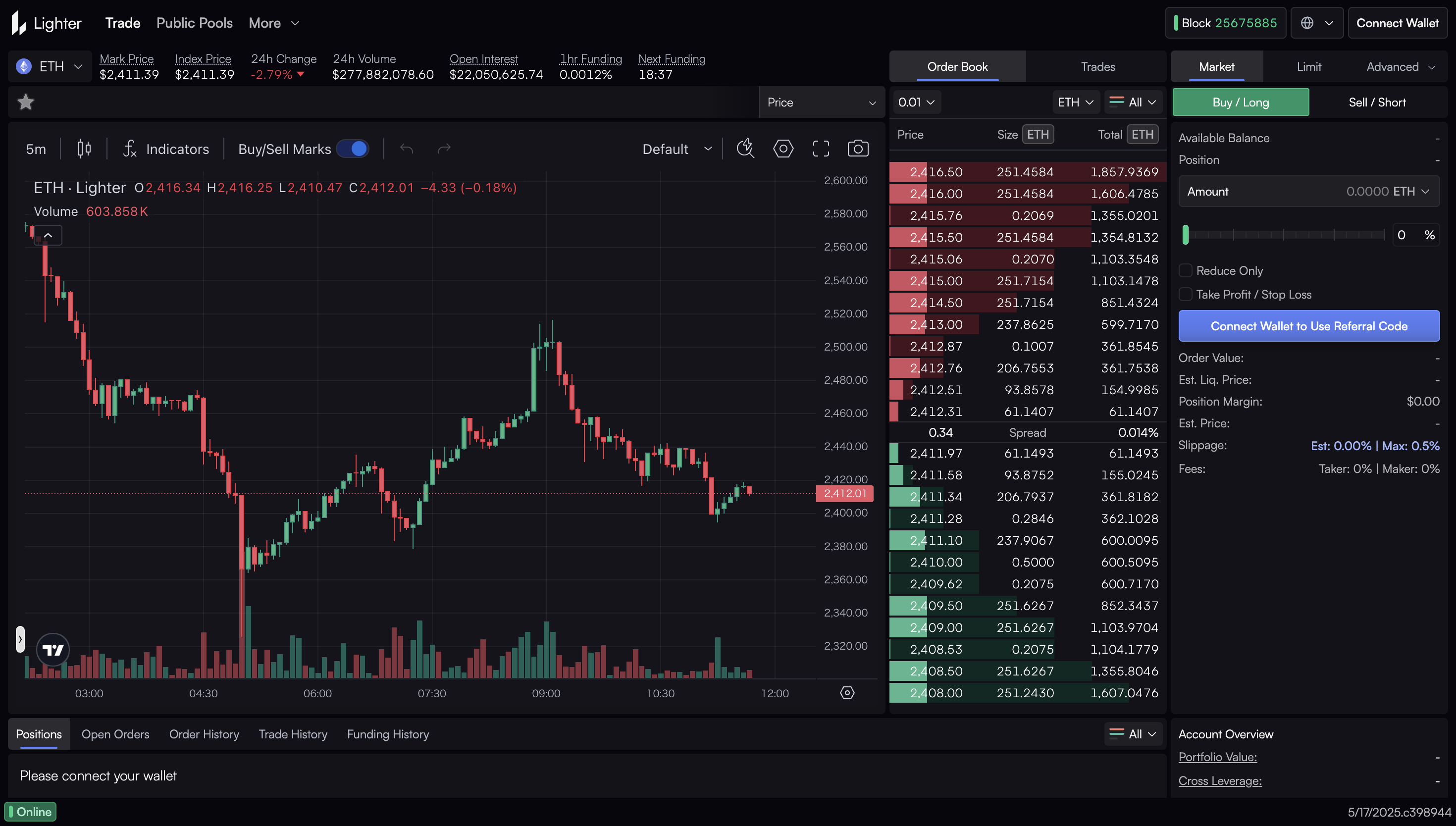The width and height of the screenshot is (1456, 826).
Task: Click the TradingView logo on chart
Action: coord(53,650)
